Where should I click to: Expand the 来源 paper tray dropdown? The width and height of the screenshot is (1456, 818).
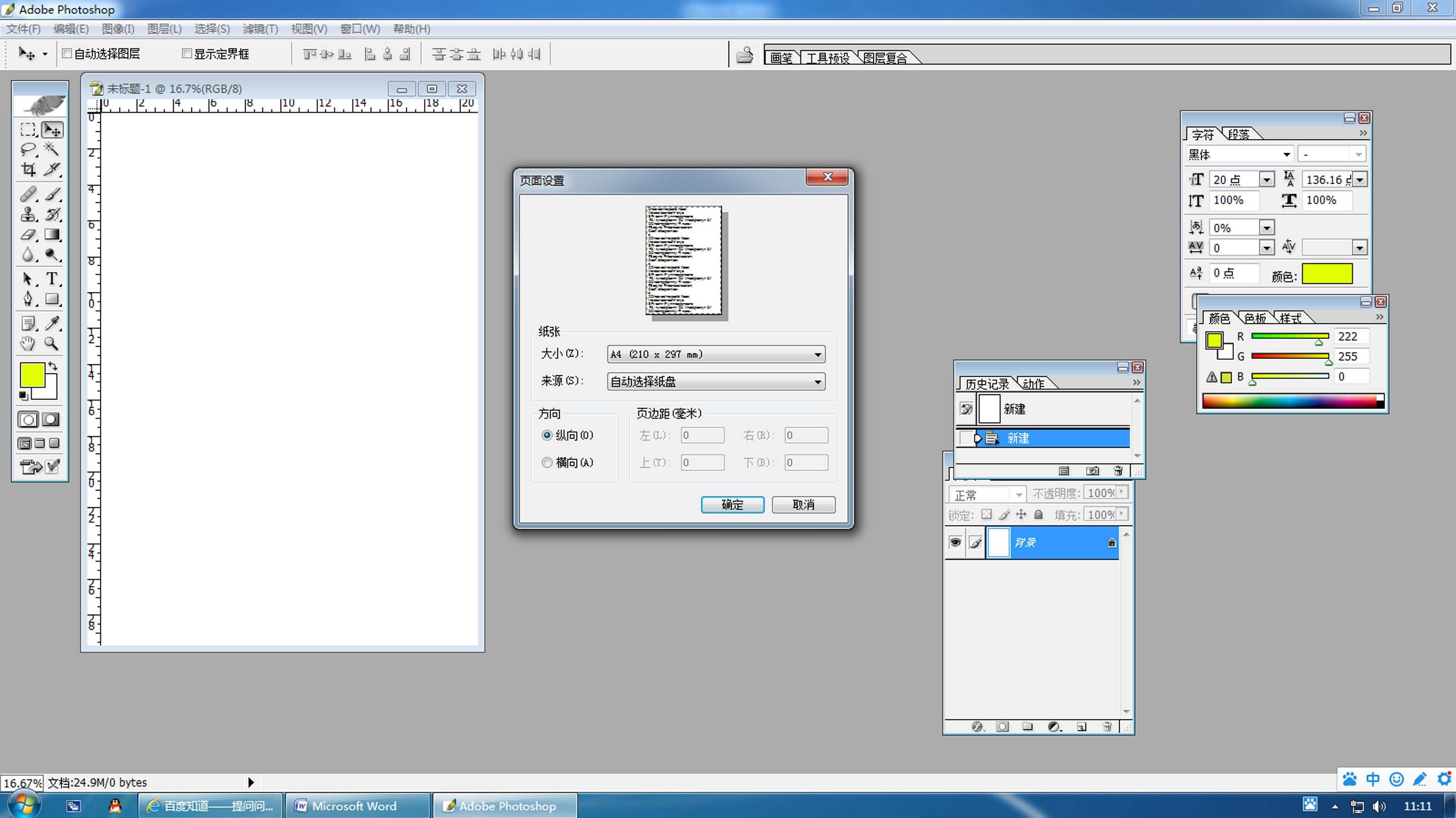tap(817, 381)
